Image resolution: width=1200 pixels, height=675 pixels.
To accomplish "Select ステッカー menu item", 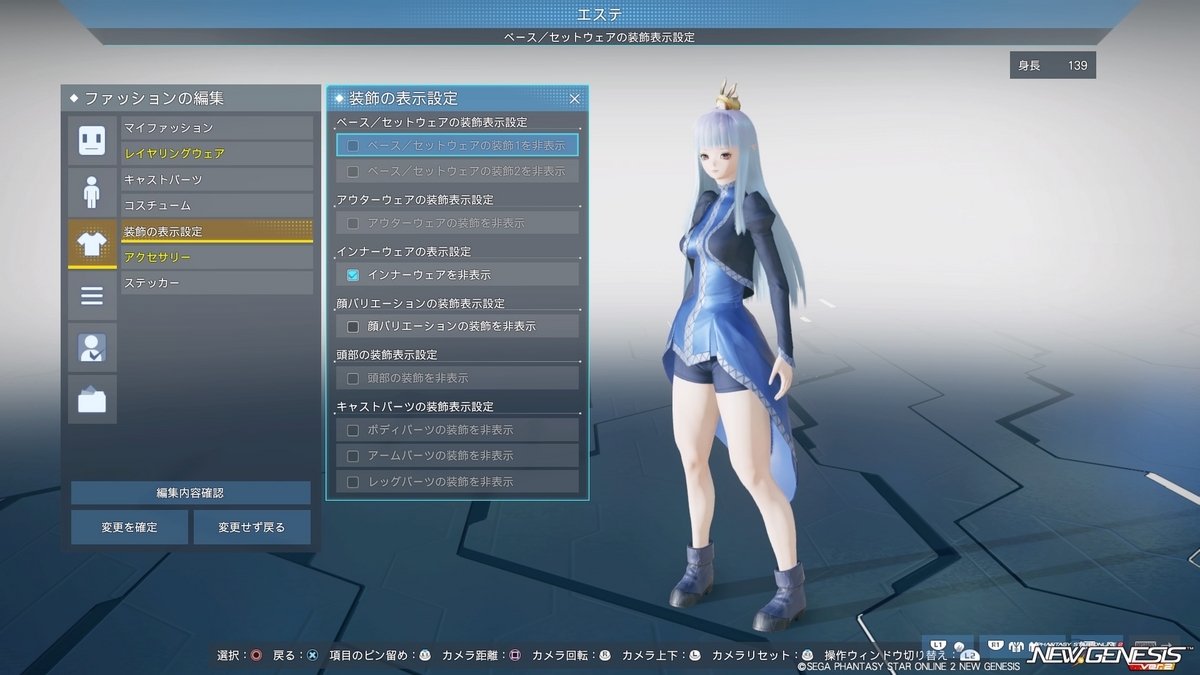I will 217,284.
